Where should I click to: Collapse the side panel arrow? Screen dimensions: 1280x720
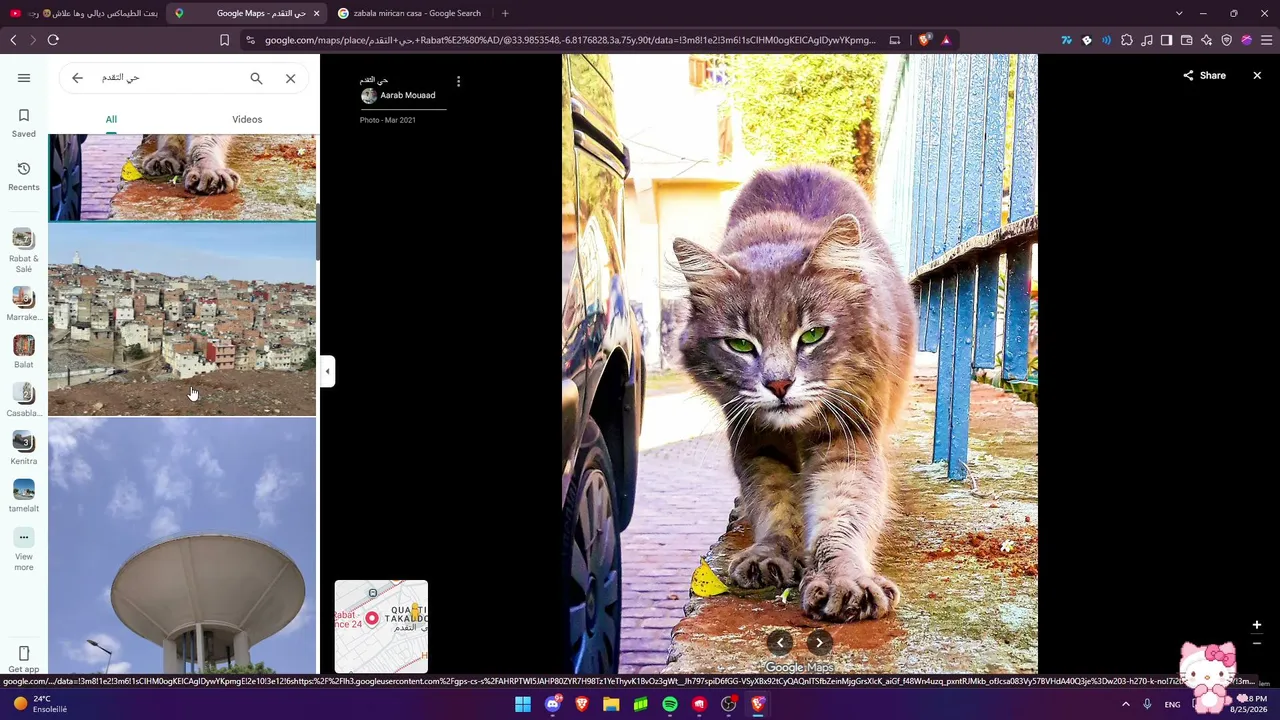tap(327, 371)
